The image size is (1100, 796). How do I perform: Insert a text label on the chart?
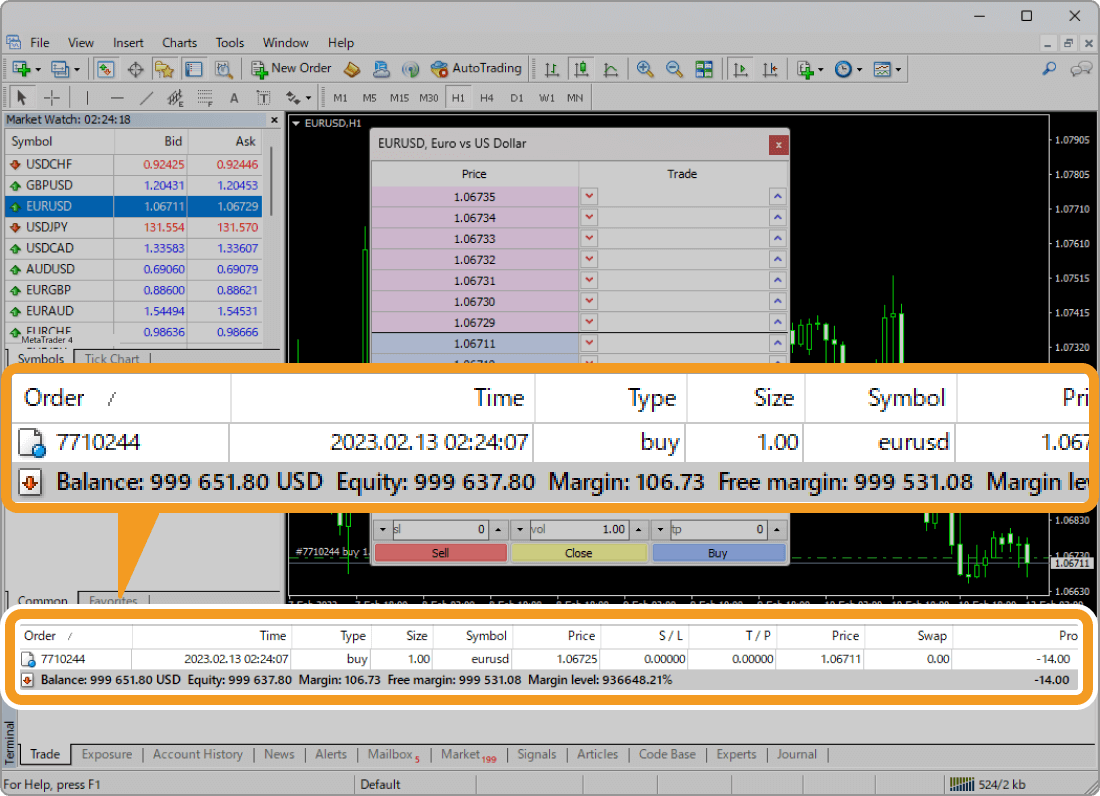coord(264,97)
